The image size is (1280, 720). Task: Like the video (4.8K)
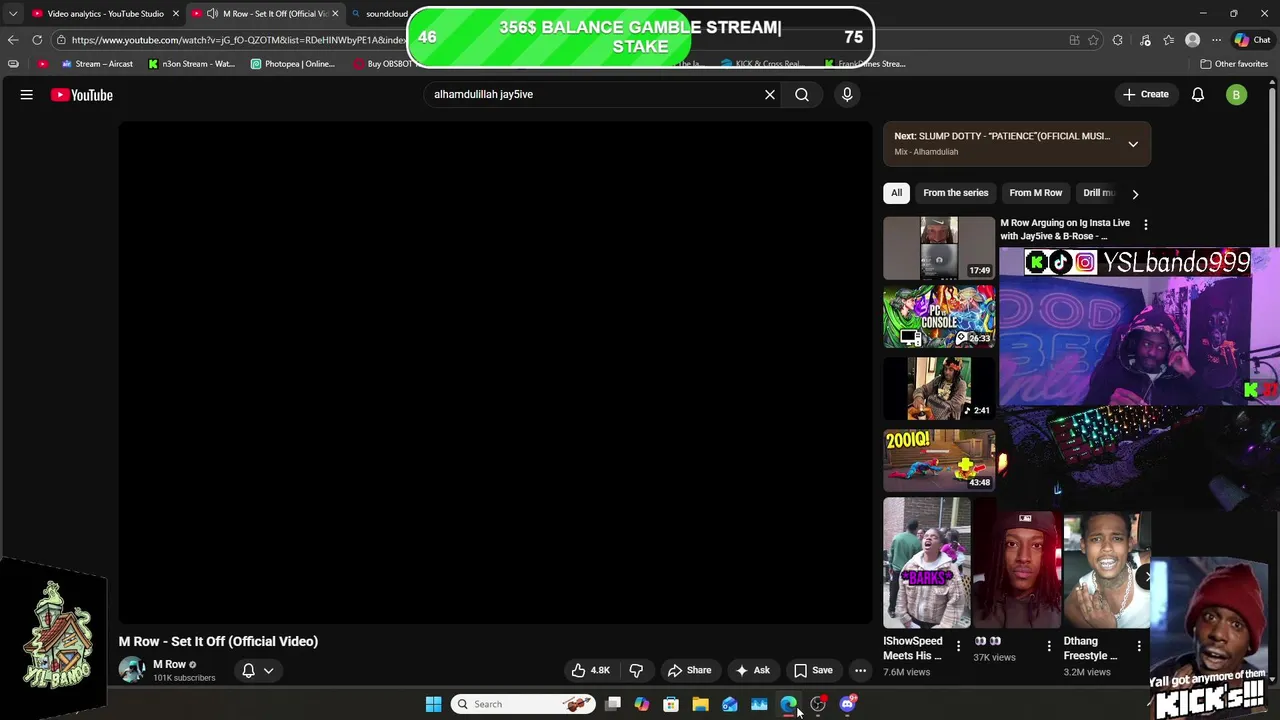point(590,671)
